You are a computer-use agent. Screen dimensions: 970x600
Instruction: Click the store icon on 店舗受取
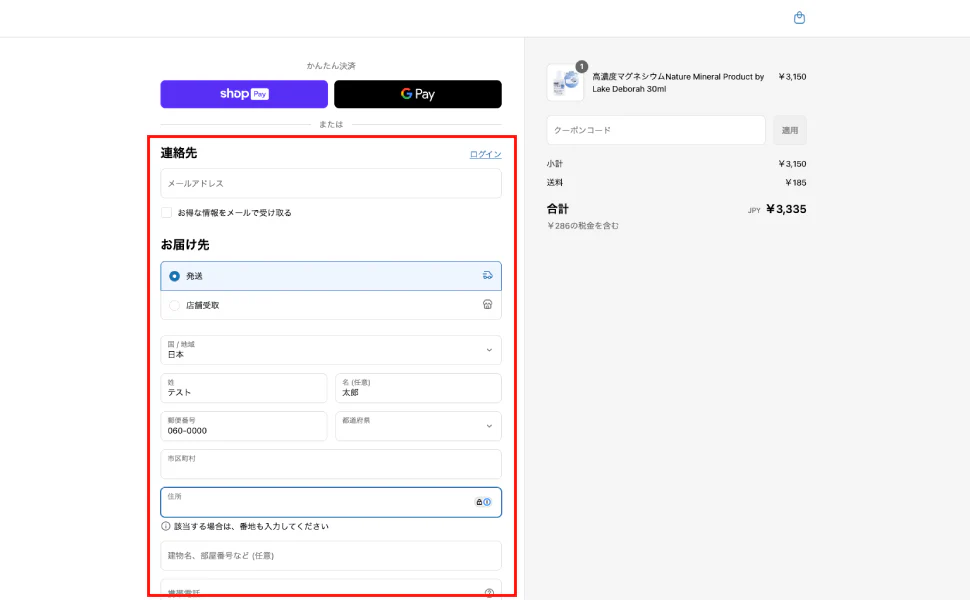(x=488, y=305)
